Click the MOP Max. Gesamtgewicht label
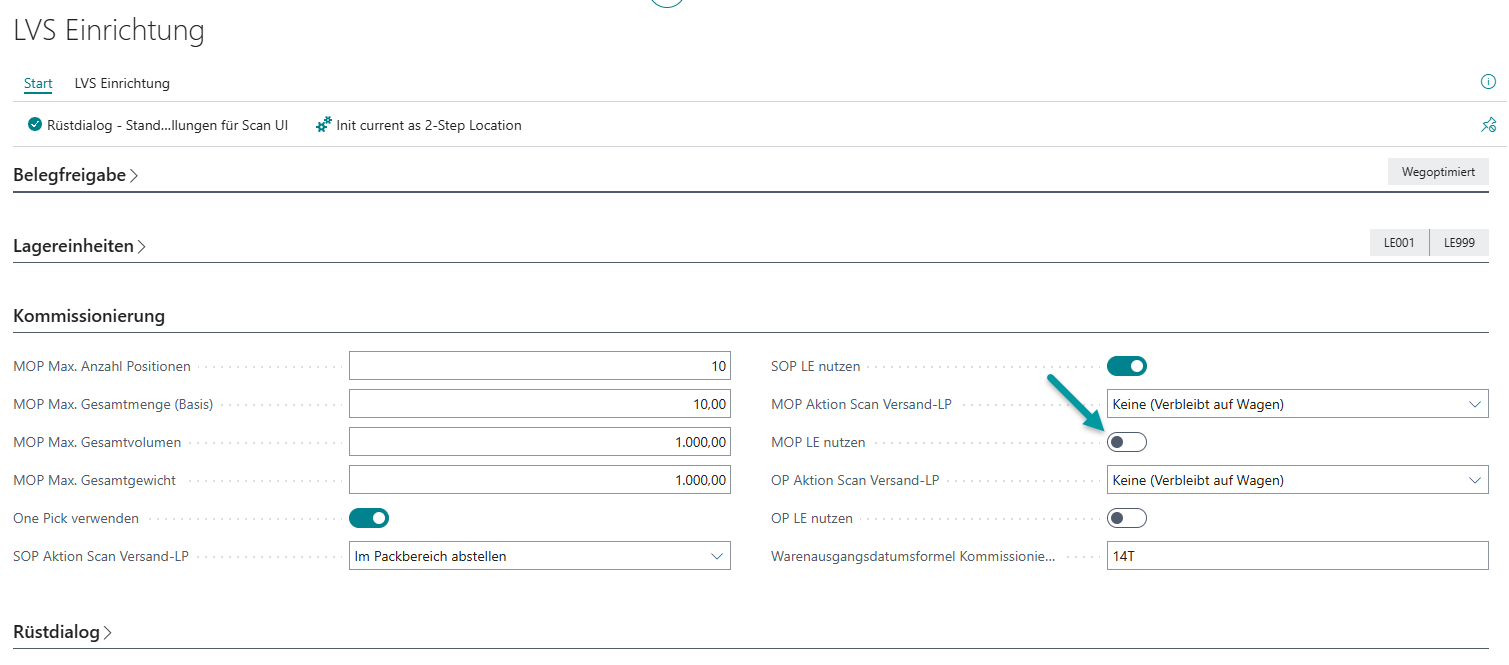Image resolution: width=1509 pixels, height=665 pixels. [95, 480]
